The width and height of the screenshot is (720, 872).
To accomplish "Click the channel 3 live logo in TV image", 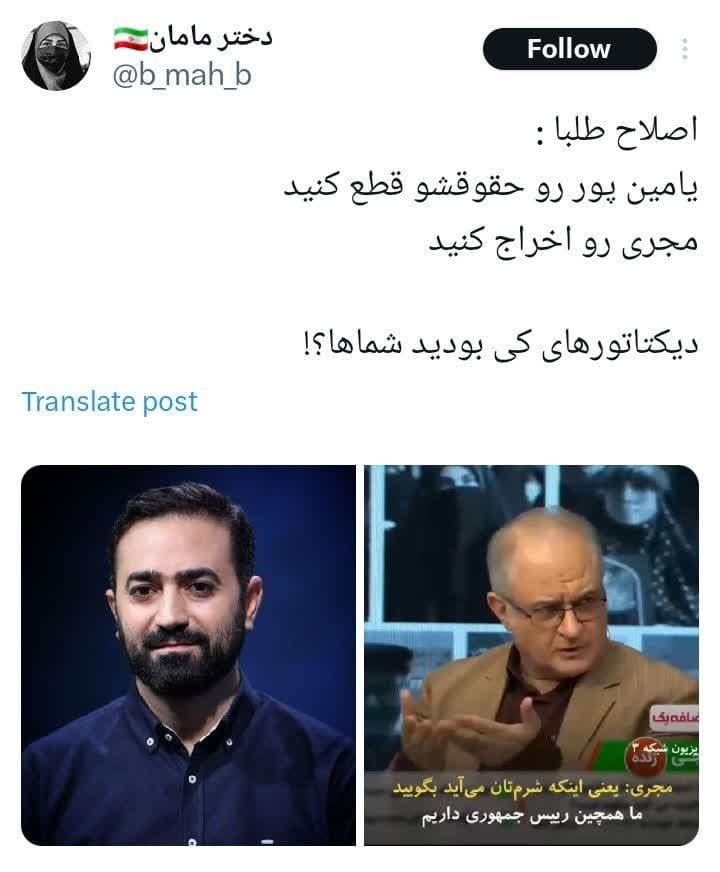I will [646, 757].
